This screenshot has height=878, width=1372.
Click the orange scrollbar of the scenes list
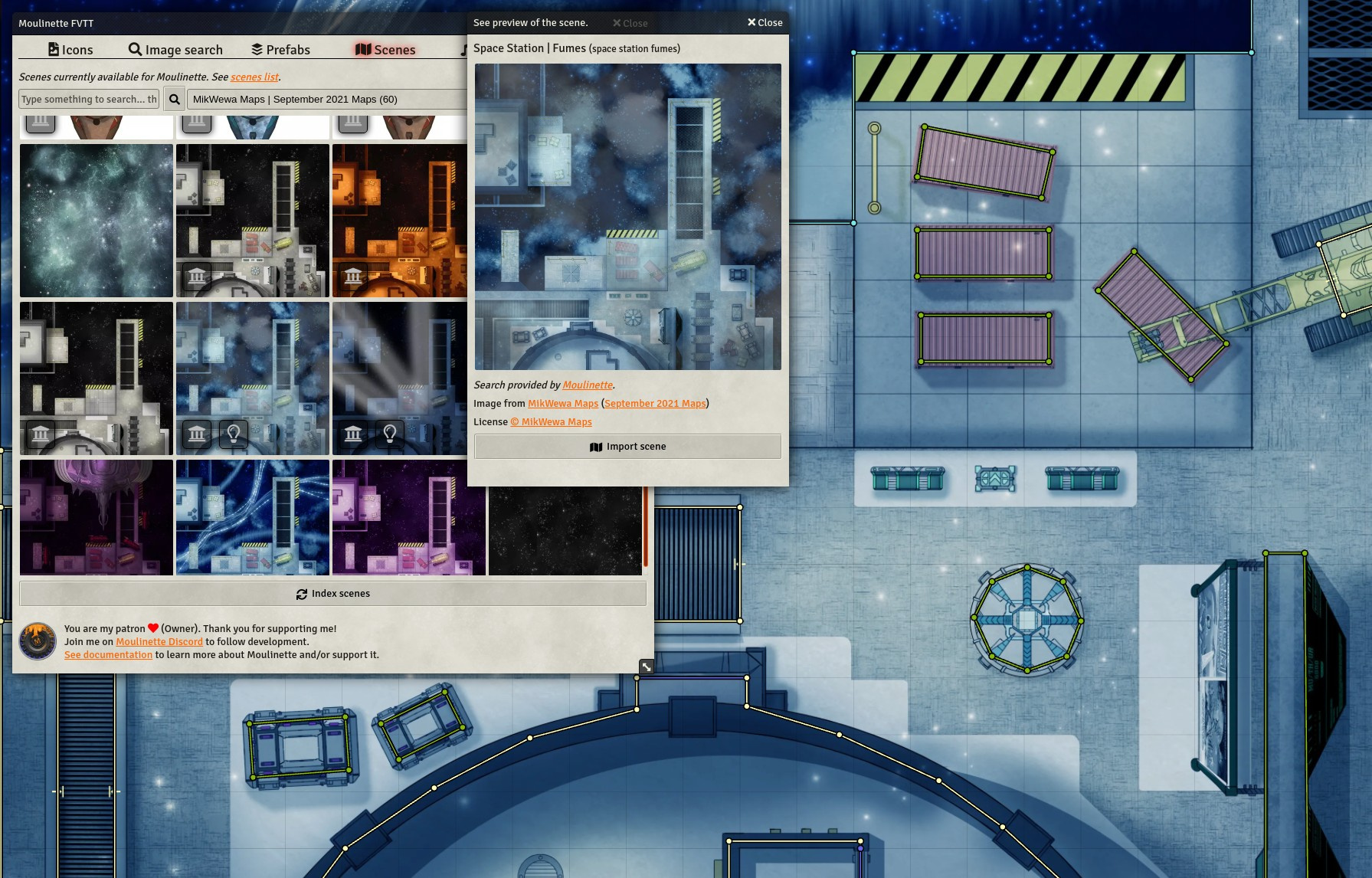click(646, 527)
